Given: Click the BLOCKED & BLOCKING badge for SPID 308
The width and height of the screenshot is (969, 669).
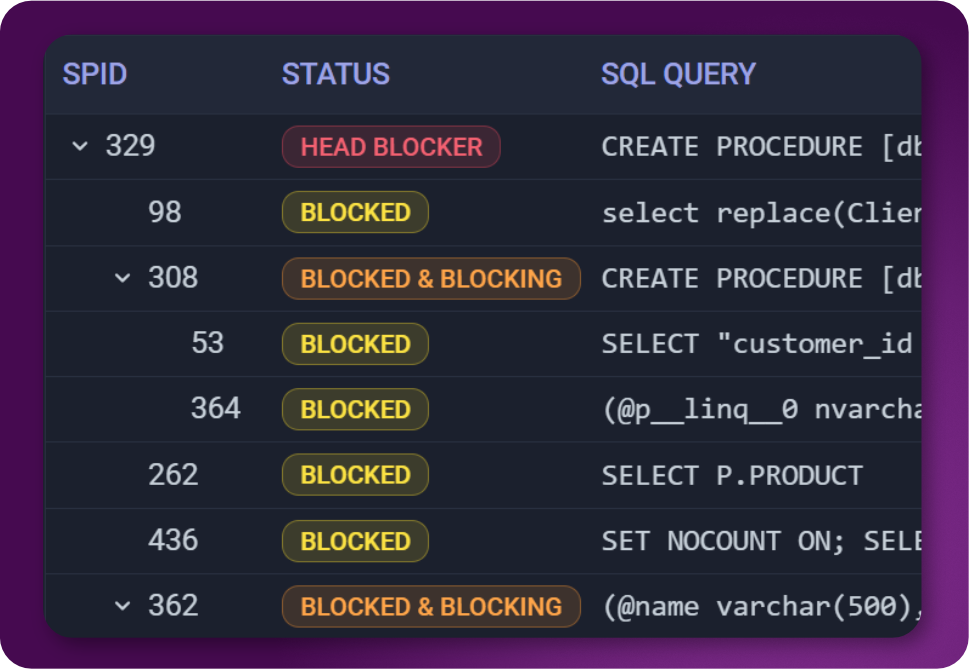Looking at the screenshot, I should (x=430, y=278).
